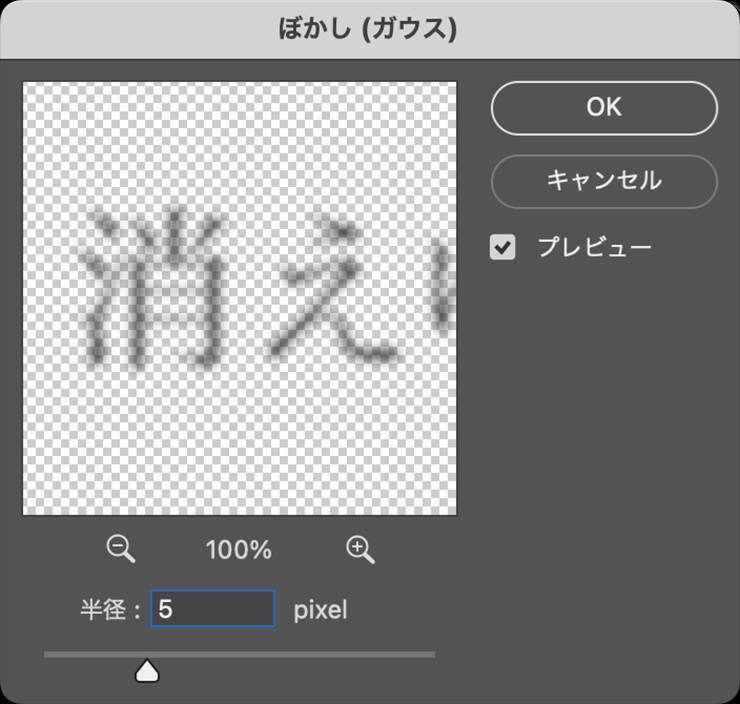Click the left end of the radius slider track
This screenshot has width=740, height=704.
pos(48,655)
